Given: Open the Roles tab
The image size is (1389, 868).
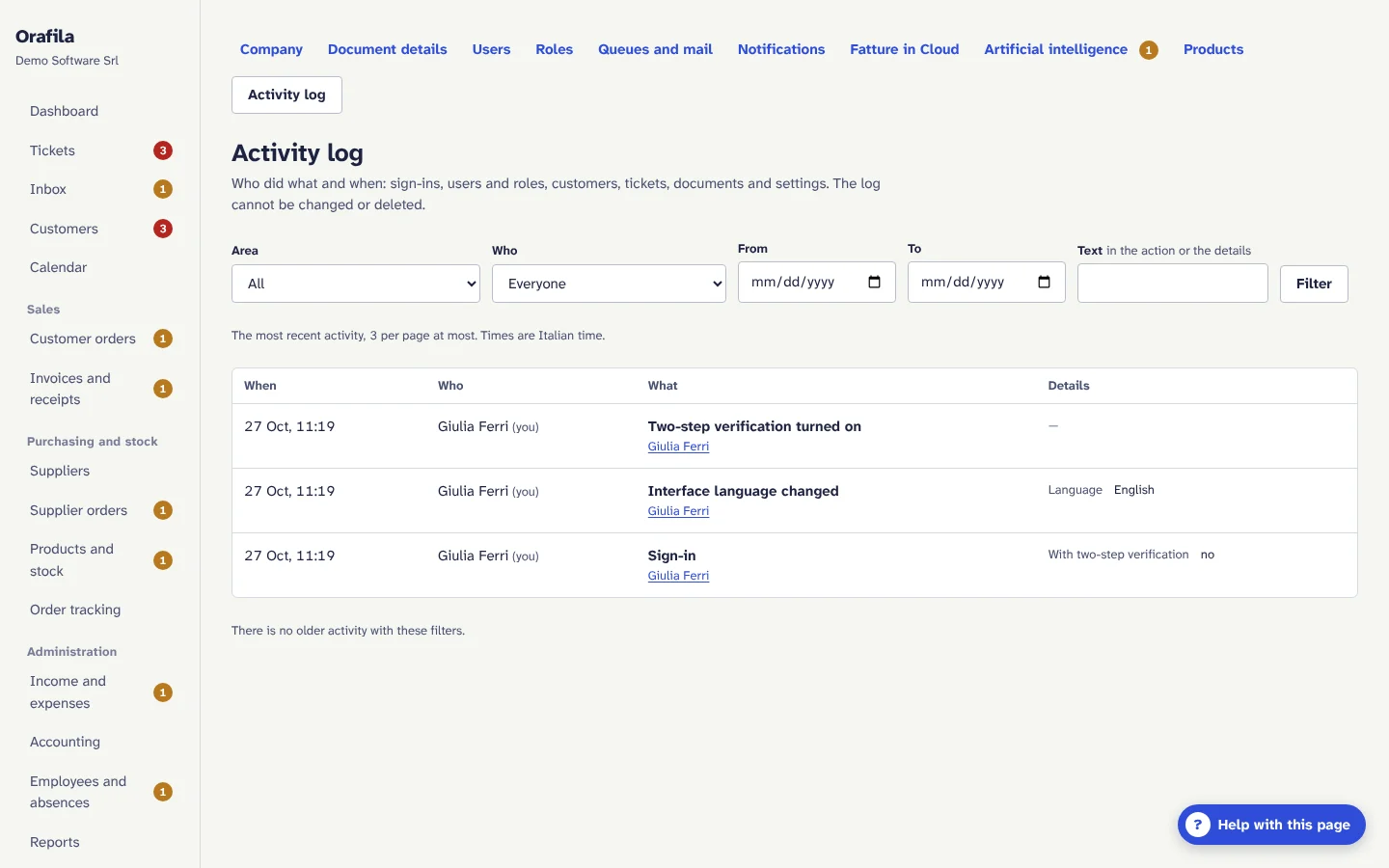Looking at the screenshot, I should click(x=555, y=49).
